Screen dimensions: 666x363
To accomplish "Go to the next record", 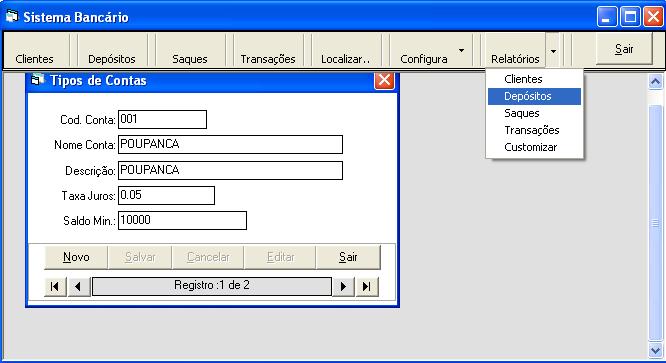I will point(343,287).
